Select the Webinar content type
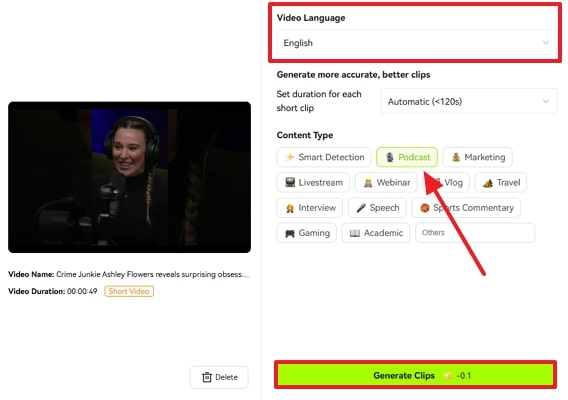The height and width of the screenshot is (400, 568). pos(386,182)
